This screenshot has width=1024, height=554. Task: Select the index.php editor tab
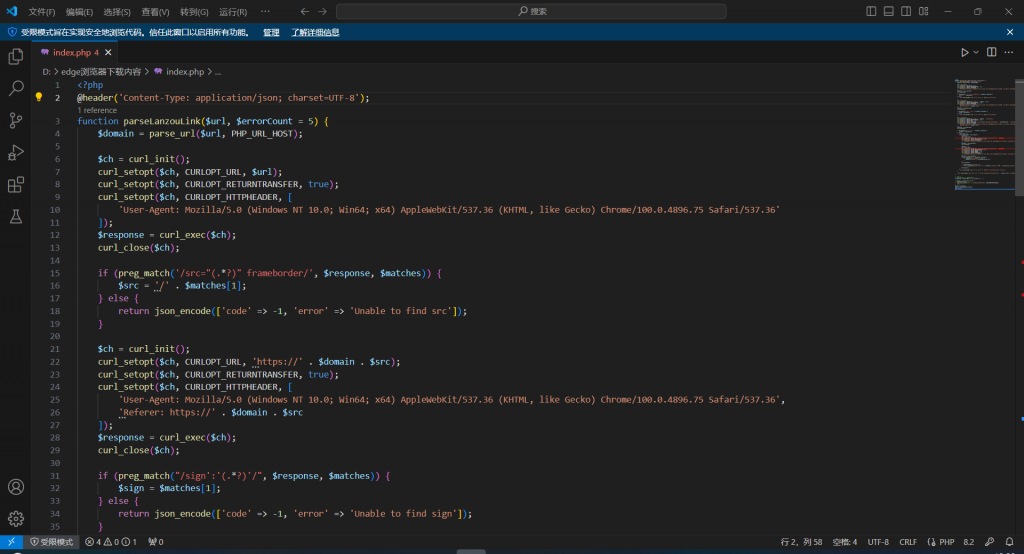[76, 52]
